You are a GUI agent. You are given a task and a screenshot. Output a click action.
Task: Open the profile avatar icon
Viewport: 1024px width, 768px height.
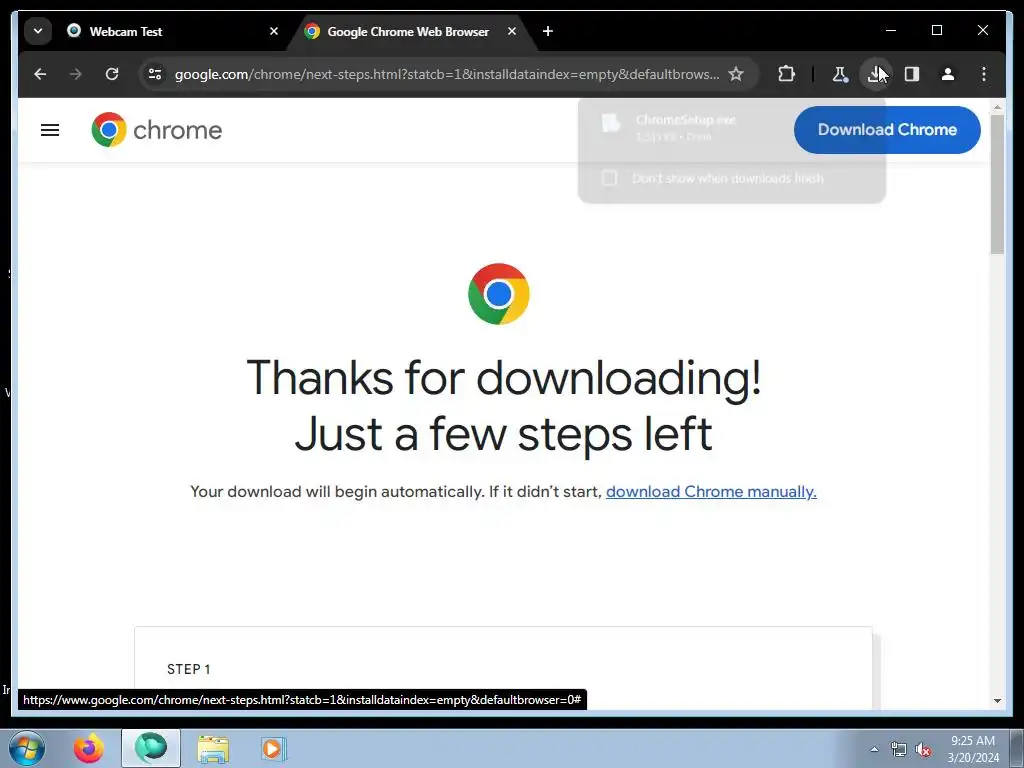[x=948, y=74]
